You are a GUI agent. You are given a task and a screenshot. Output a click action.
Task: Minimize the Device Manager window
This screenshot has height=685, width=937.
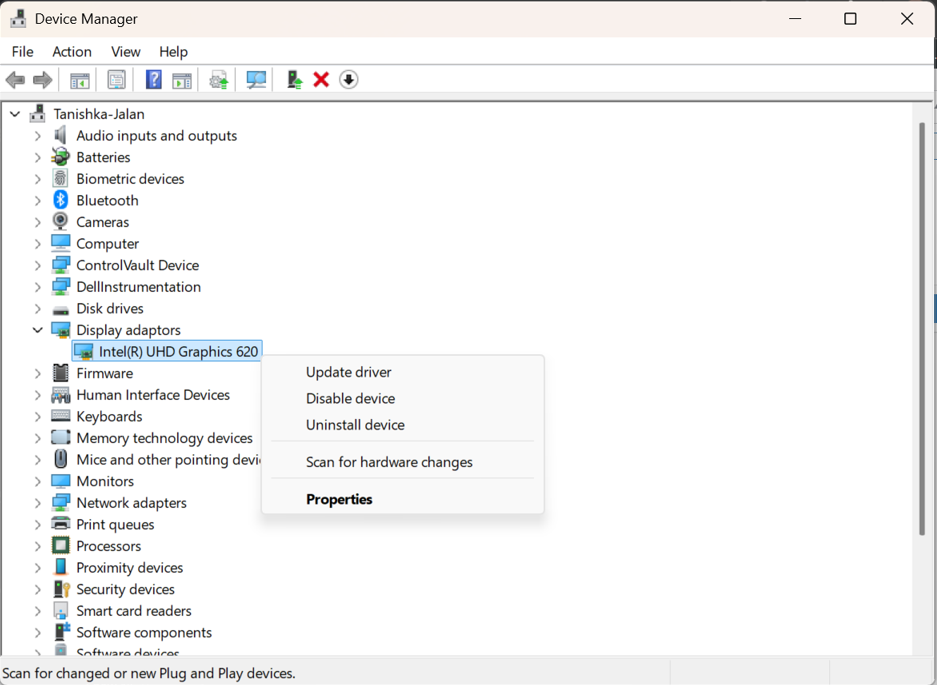tap(795, 19)
